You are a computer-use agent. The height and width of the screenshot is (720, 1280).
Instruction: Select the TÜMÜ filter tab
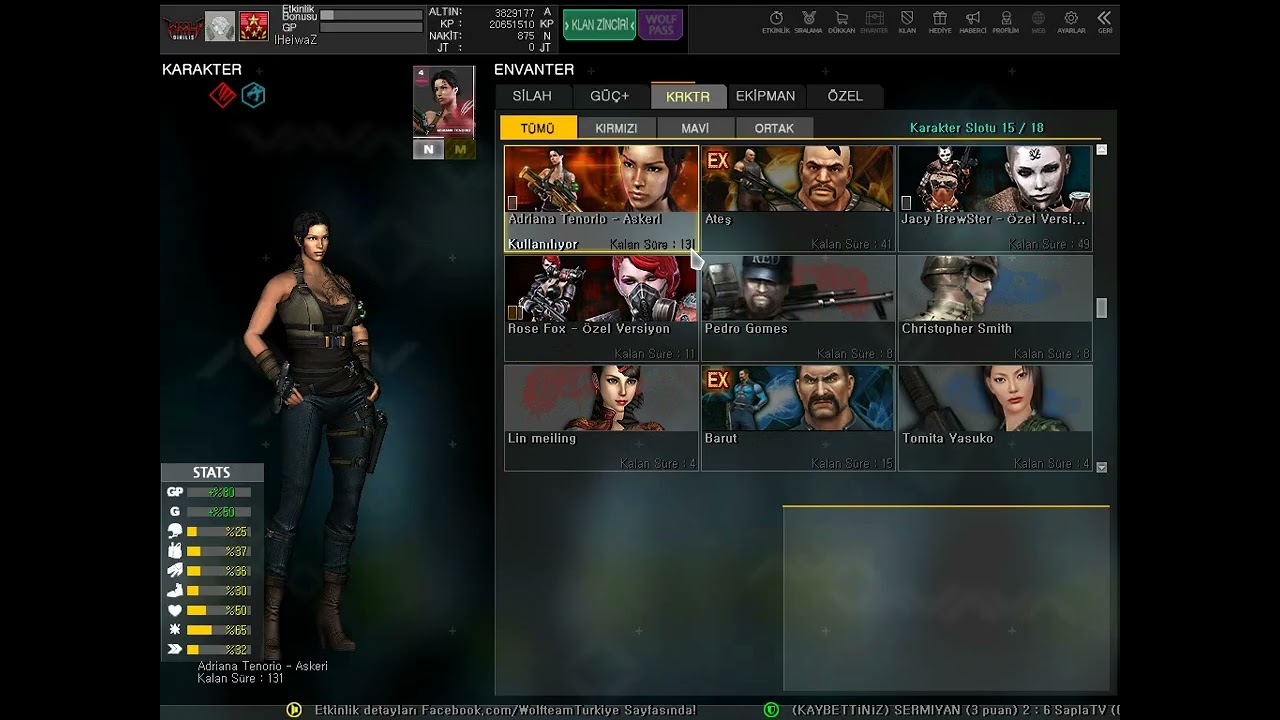[538, 128]
